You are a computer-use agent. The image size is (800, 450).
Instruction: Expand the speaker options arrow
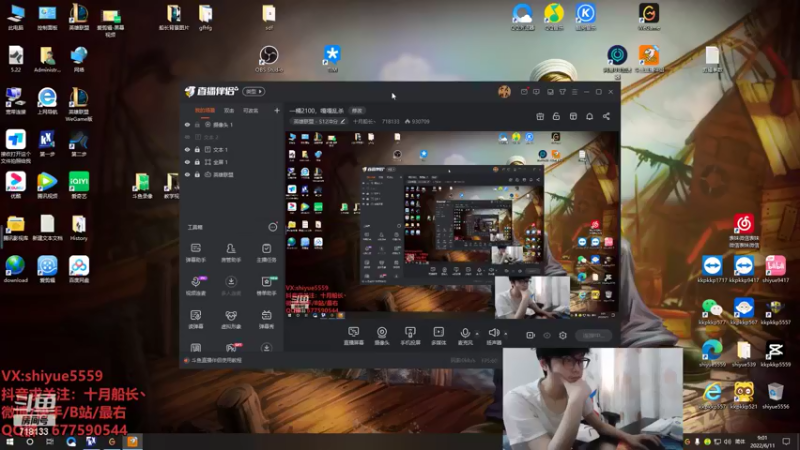click(506, 334)
